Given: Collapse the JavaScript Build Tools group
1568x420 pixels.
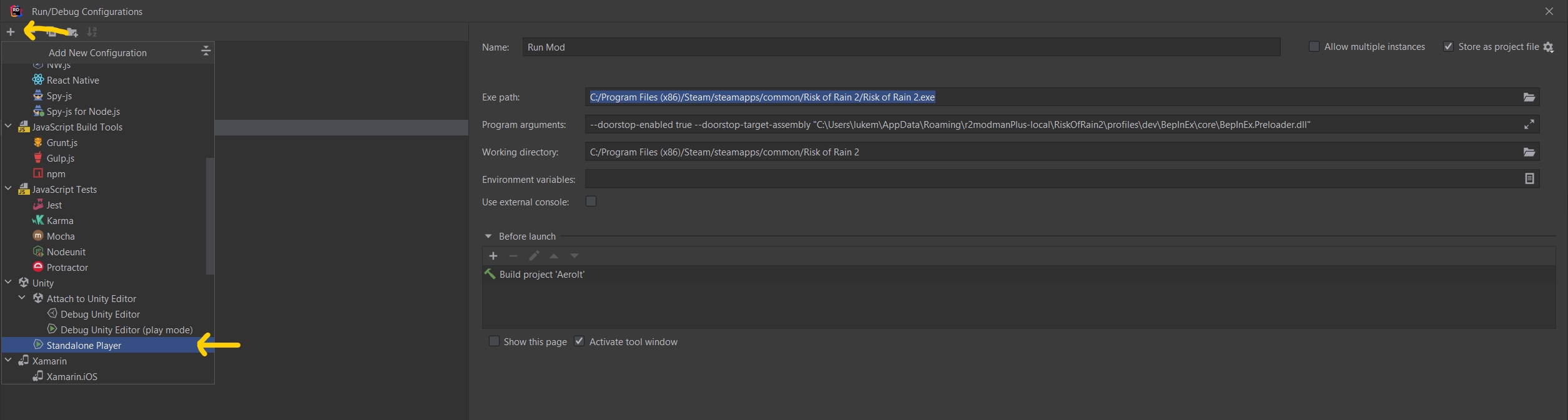Looking at the screenshot, I should (8, 126).
